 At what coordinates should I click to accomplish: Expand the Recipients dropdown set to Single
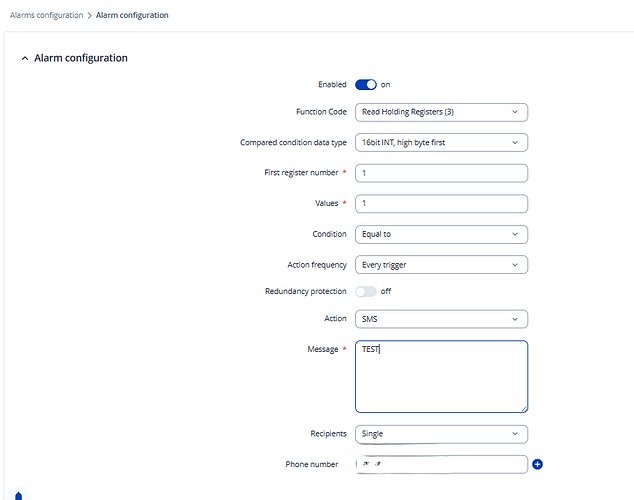(x=441, y=434)
